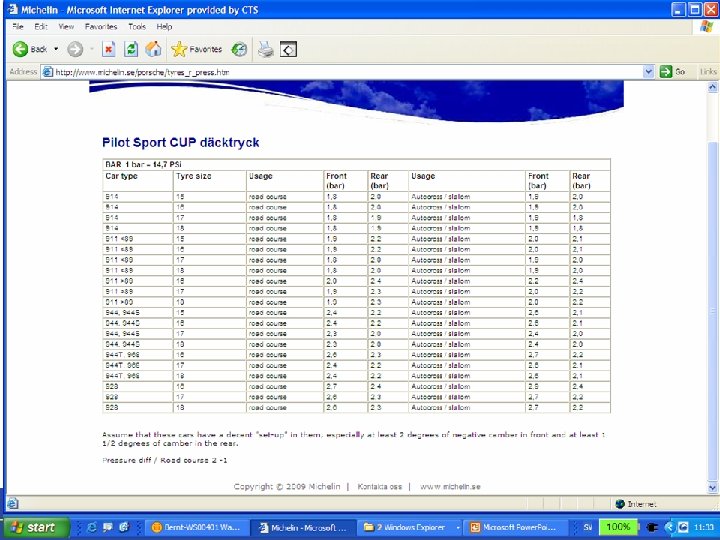This screenshot has width=720, height=540.
Task: Click scrollbar up arrow
Action: click(713, 87)
